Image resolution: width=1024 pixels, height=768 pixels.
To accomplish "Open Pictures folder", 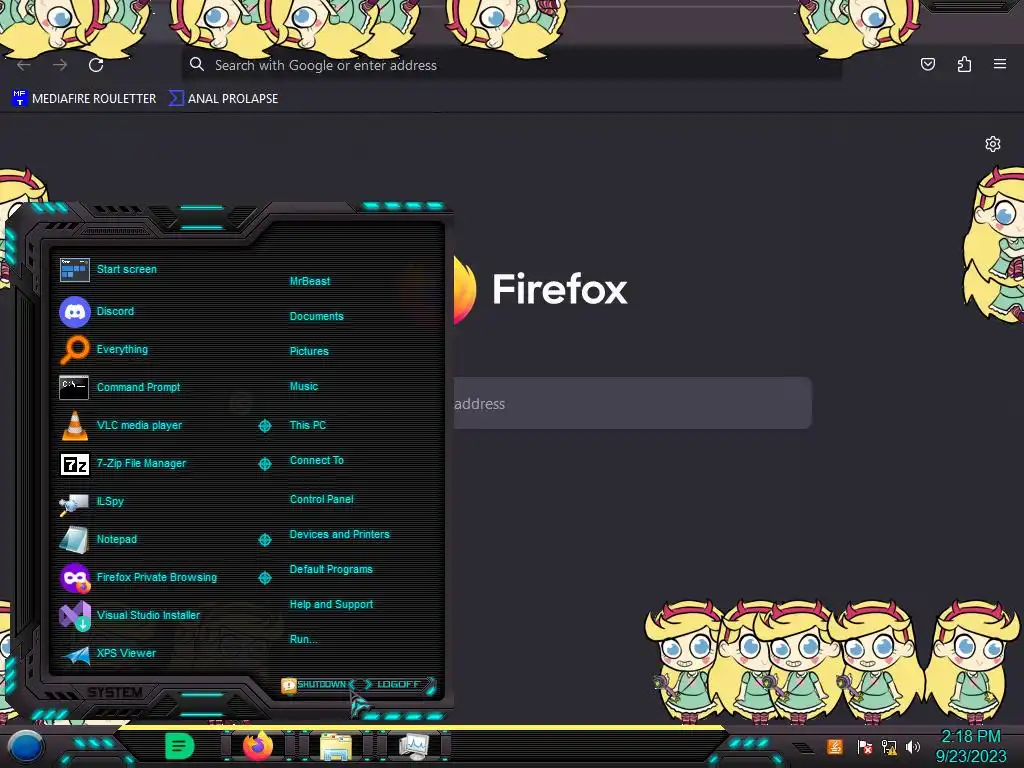I will coord(309,351).
